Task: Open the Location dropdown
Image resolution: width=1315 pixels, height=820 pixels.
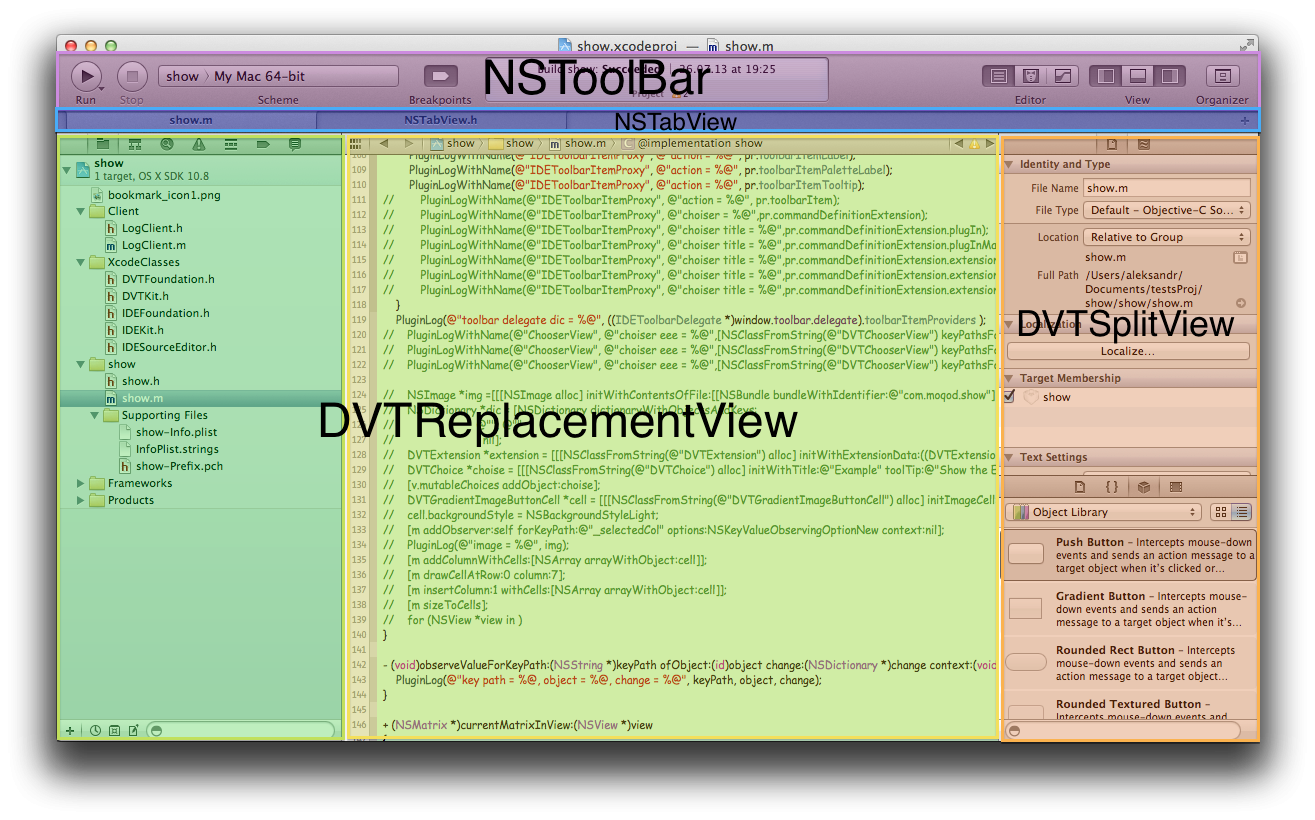Action: tap(1167, 237)
